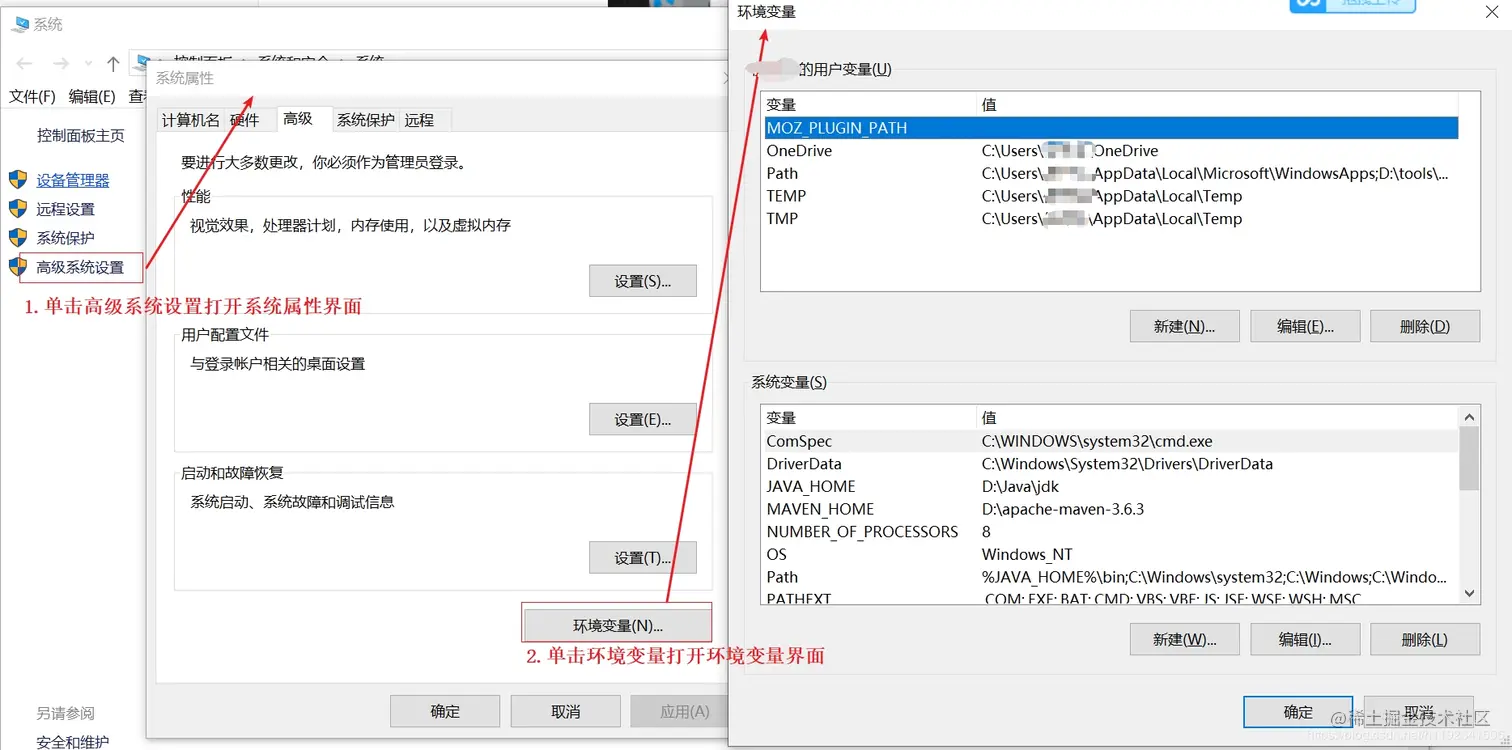Click the shield icon beside 远程设置
1512x750 pixels.
point(18,209)
